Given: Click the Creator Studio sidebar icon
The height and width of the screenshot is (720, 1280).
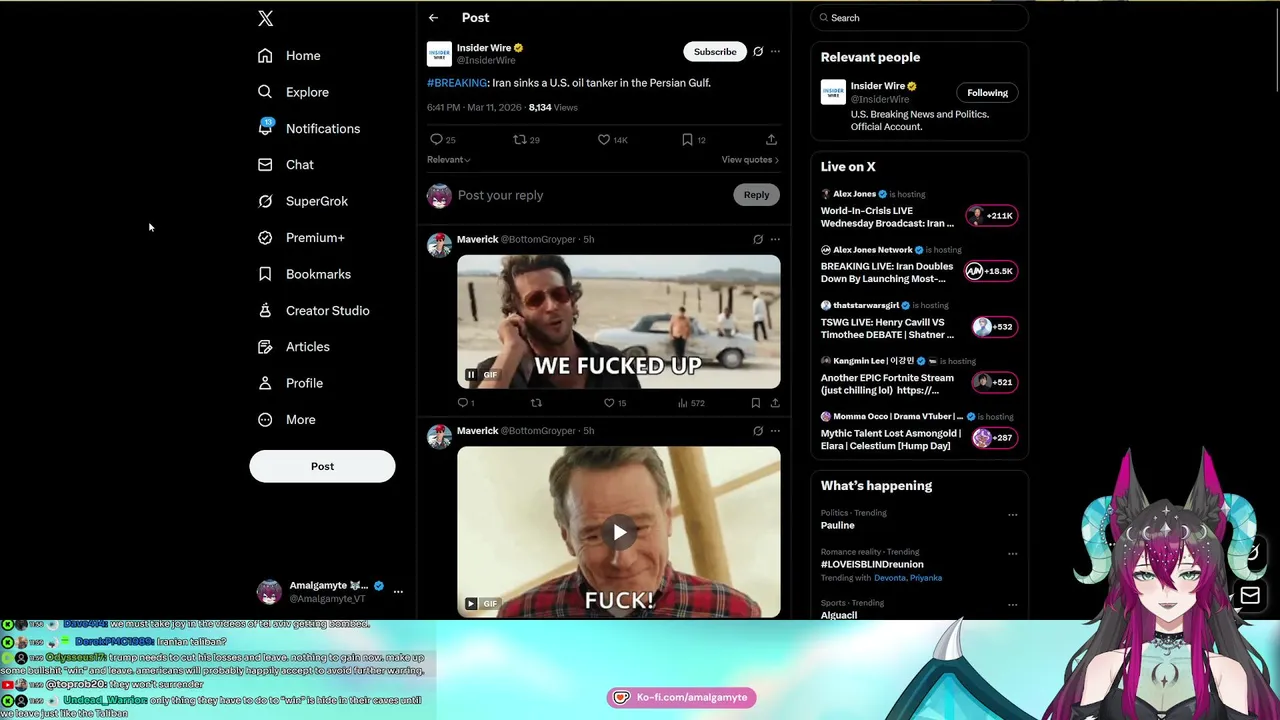Looking at the screenshot, I should pos(265,310).
